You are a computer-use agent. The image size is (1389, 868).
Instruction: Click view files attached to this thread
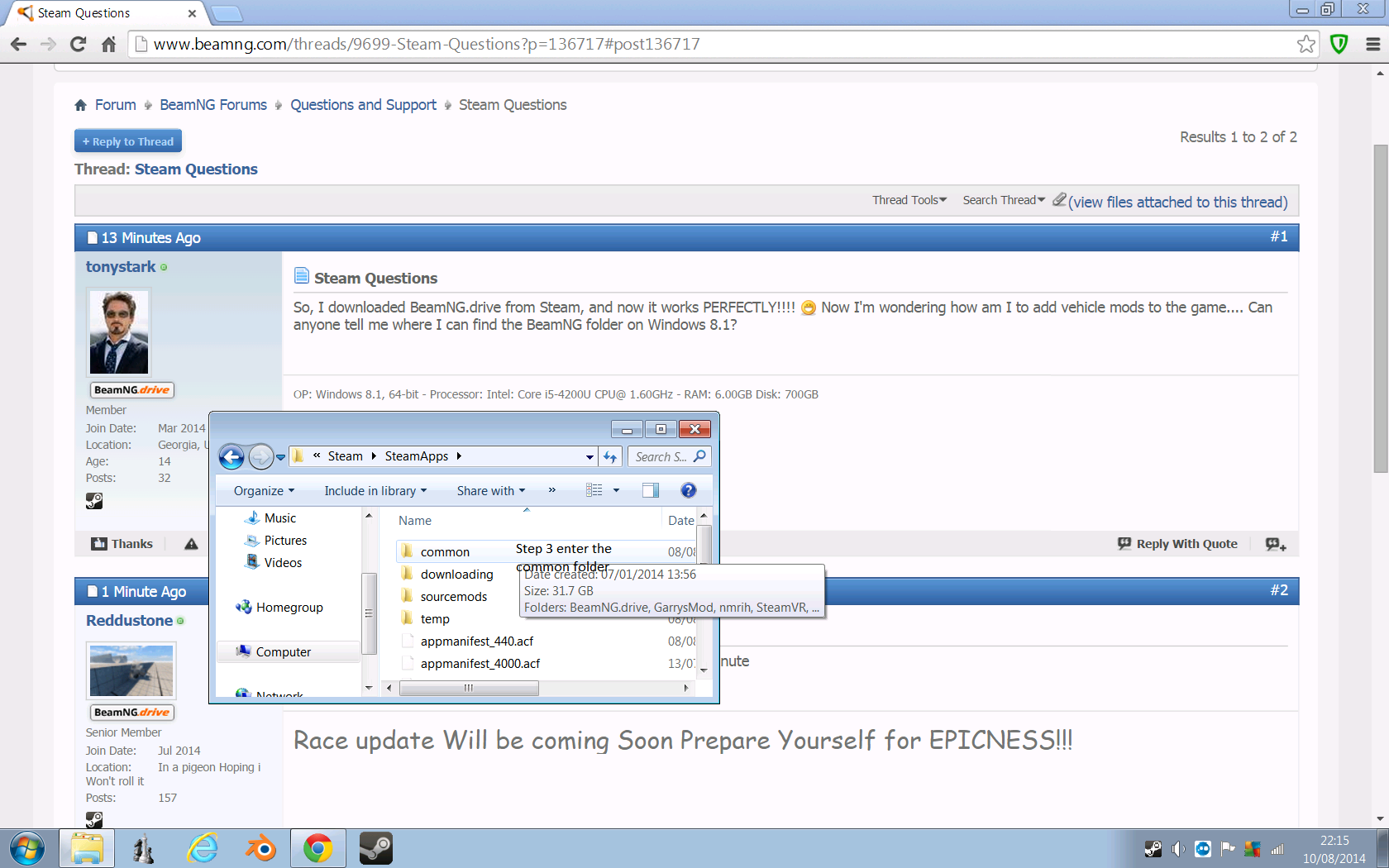click(x=1178, y=202)
